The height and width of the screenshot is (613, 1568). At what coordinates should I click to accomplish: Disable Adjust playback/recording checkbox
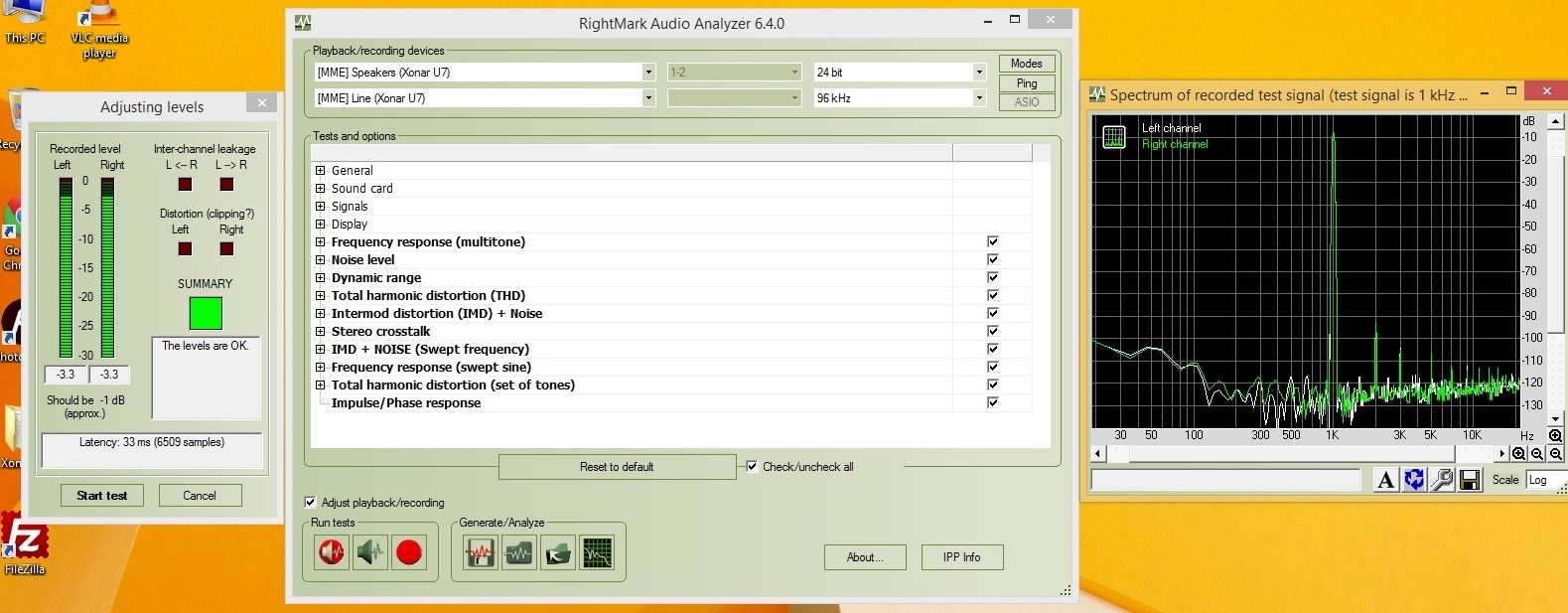(311, 503)
